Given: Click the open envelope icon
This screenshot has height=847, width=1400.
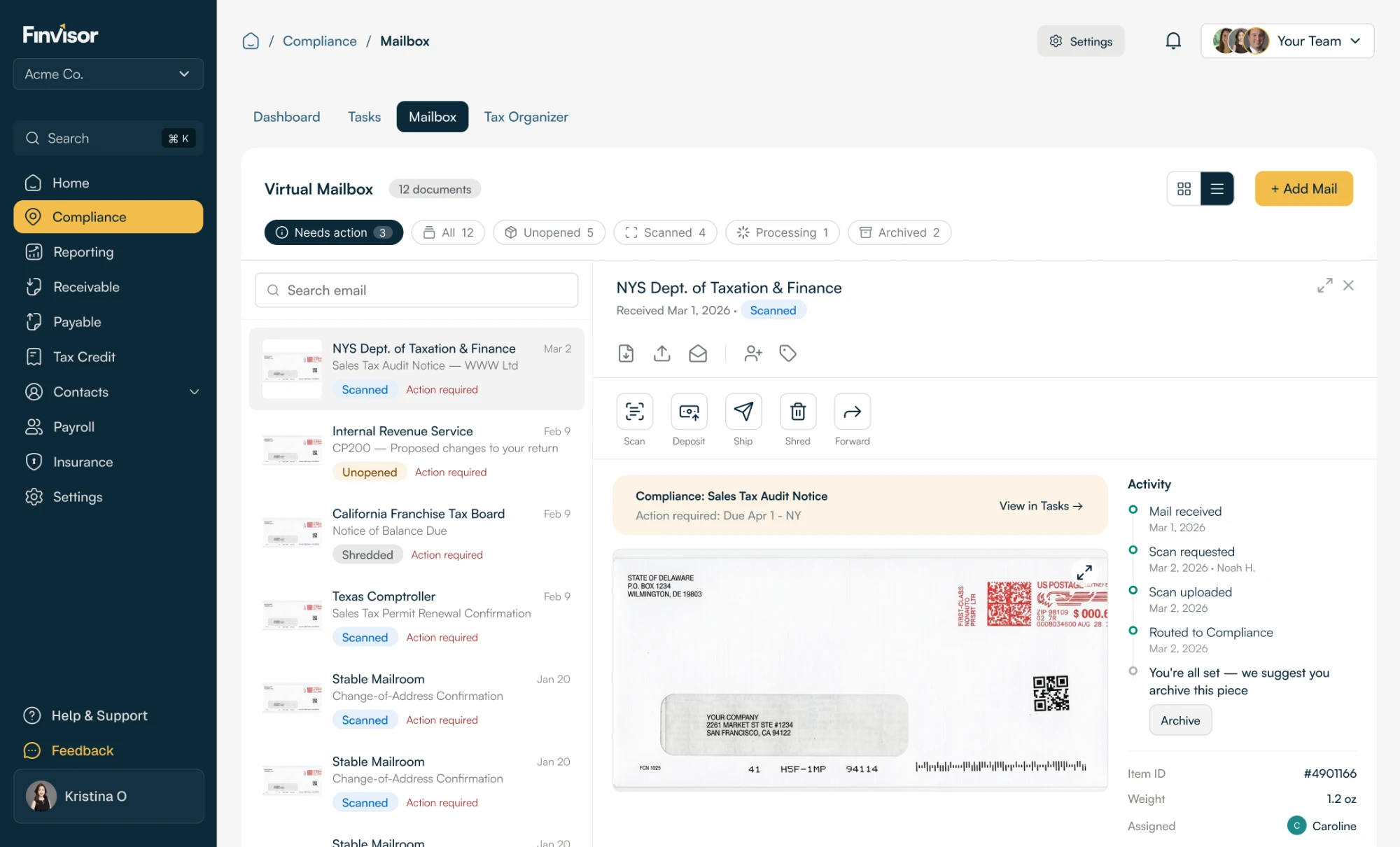Looking at the screenshot, I should pos(698,353).
